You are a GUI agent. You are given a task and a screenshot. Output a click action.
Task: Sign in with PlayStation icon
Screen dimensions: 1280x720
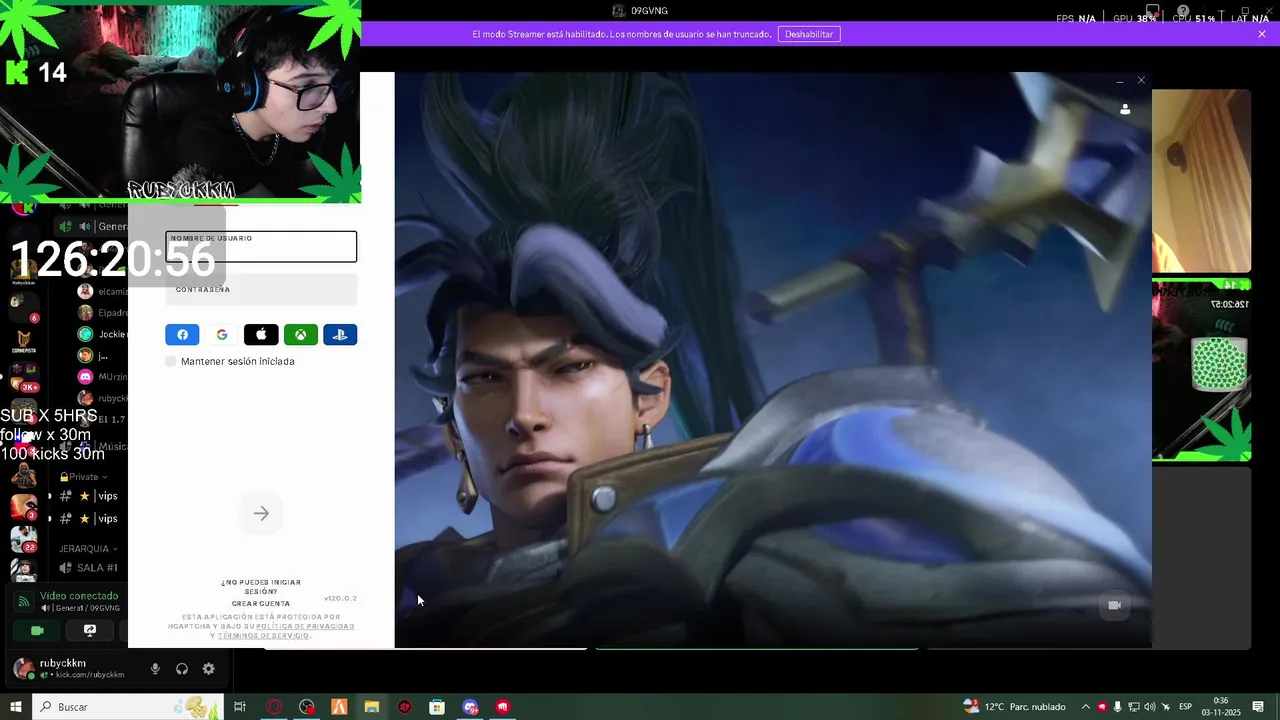pos(340,335)
